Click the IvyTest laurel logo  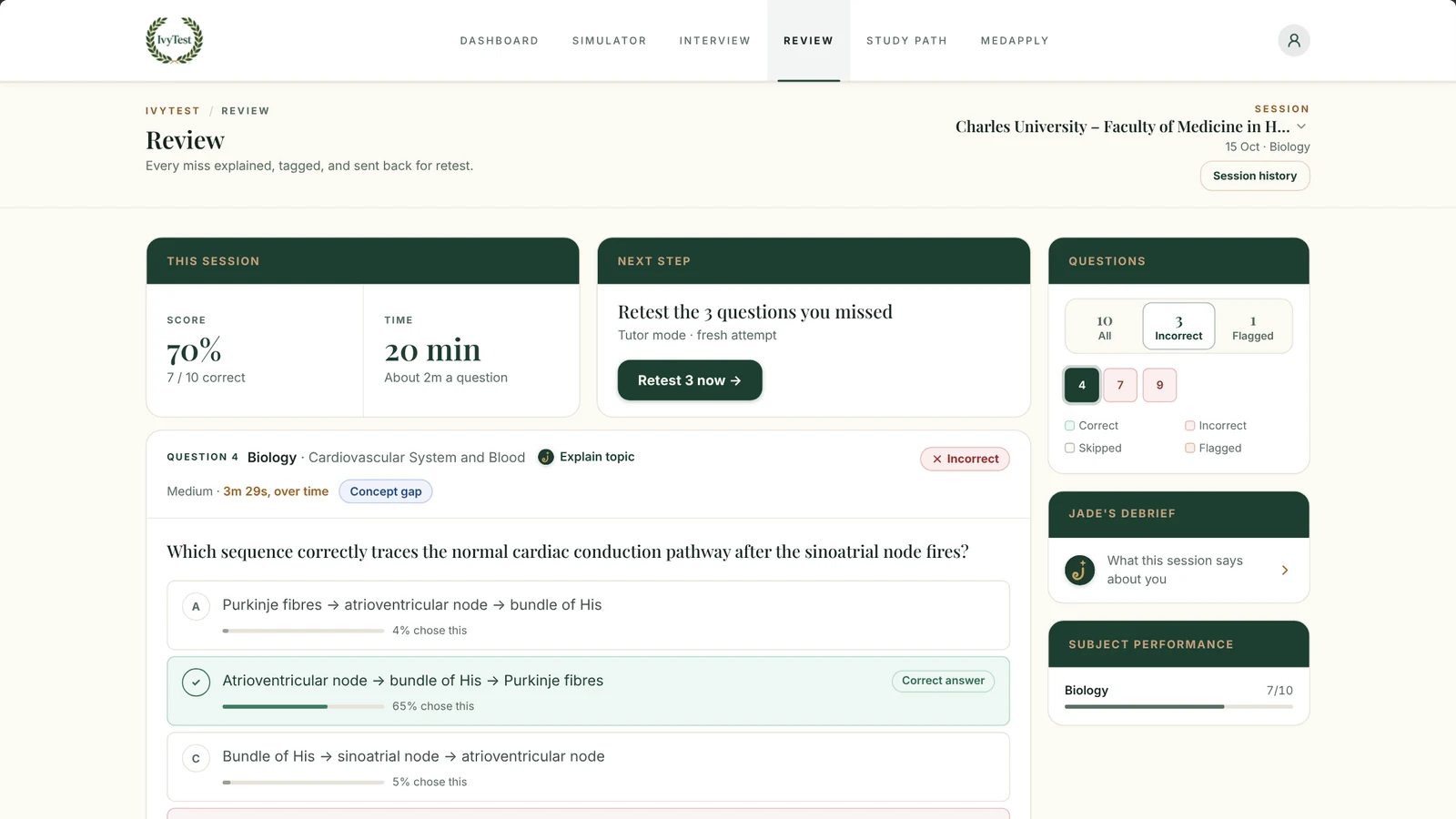175,40
